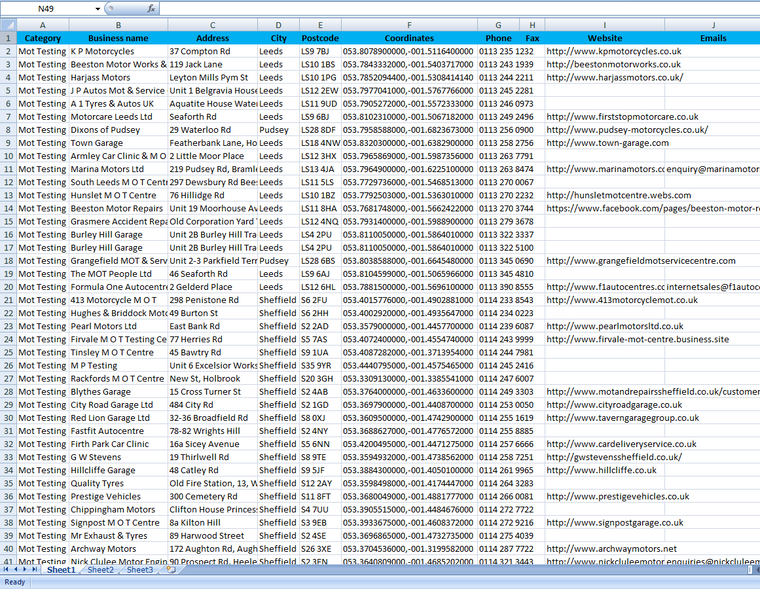Select the Town Garage cell

(x=118, y=143)
